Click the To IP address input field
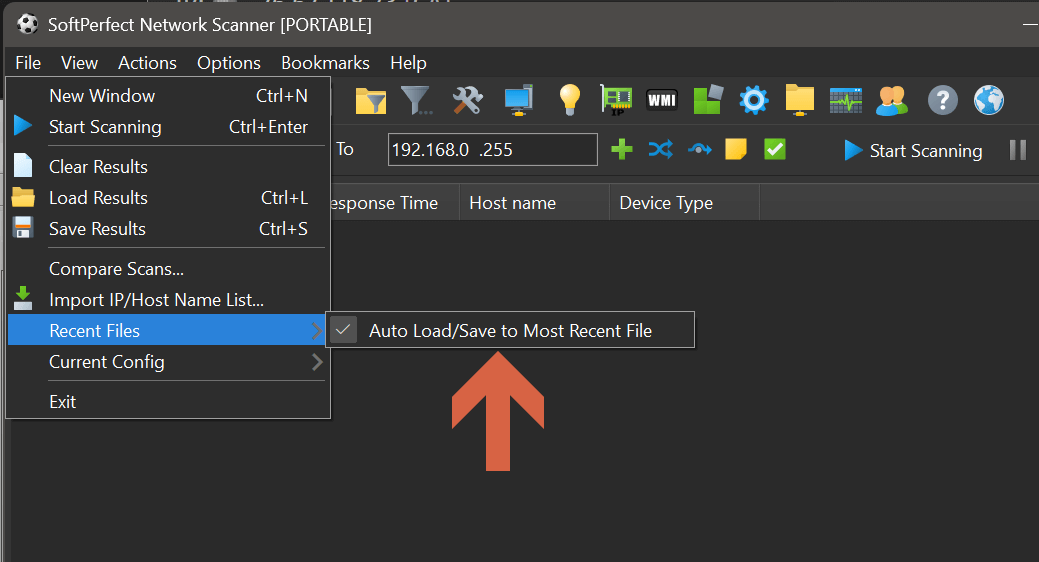 492,150
